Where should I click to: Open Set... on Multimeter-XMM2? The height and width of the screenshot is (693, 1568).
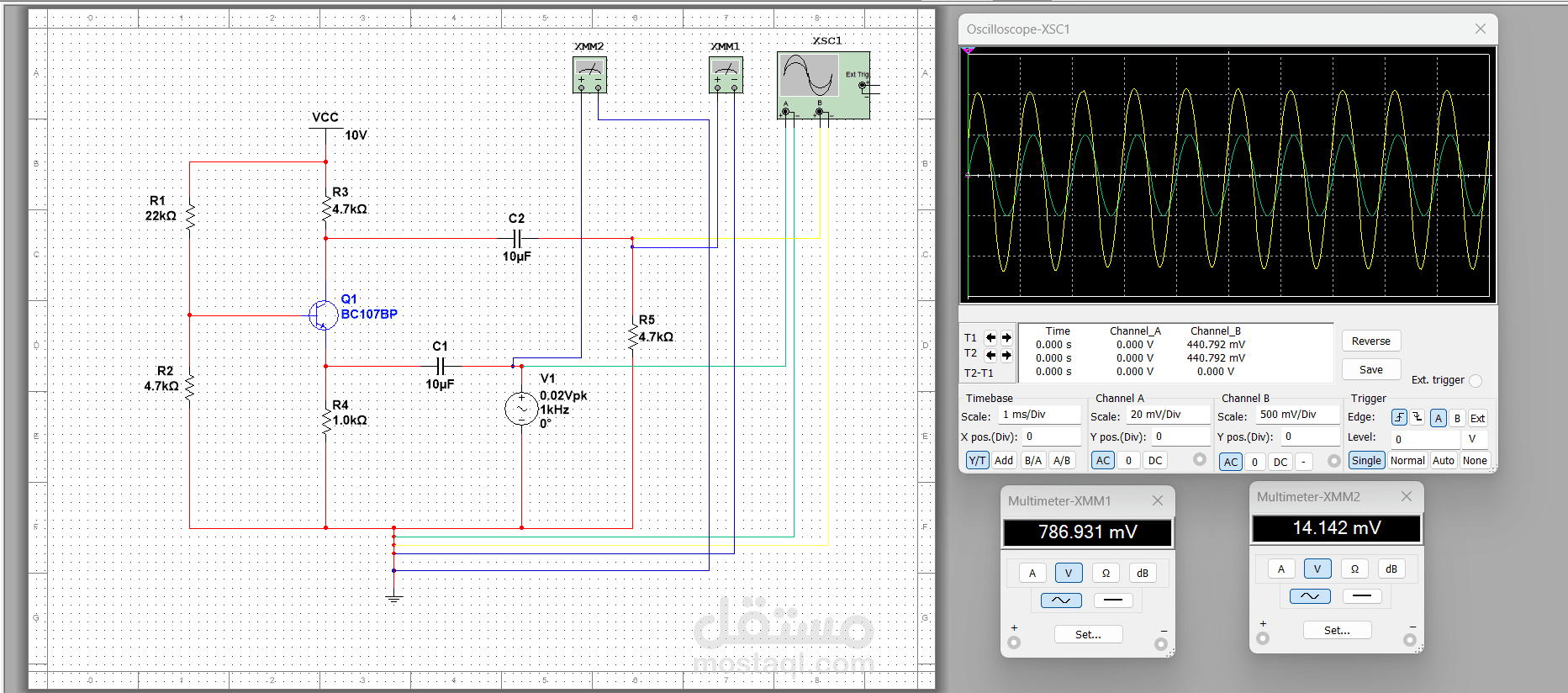point(1337,630)
